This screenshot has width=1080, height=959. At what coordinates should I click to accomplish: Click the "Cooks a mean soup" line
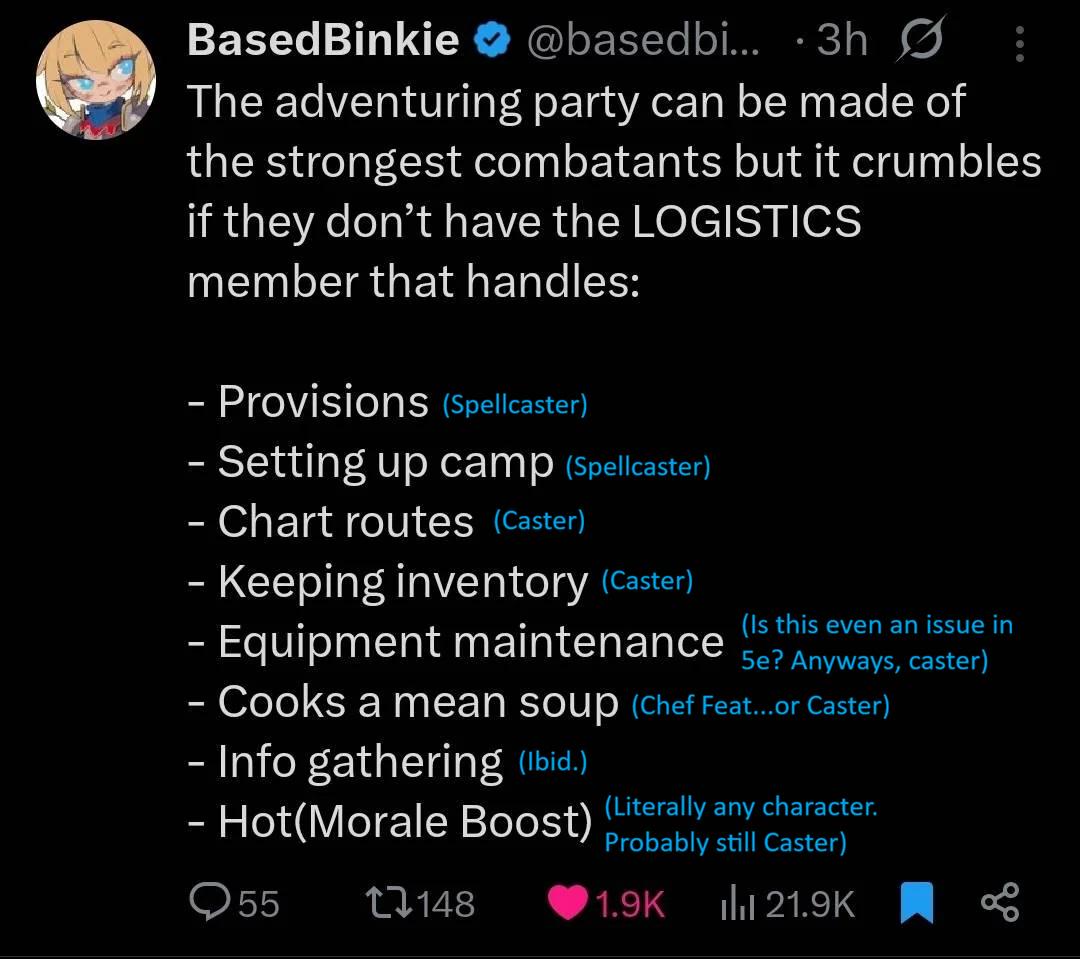pyautogui.click(x=418, y=702)
